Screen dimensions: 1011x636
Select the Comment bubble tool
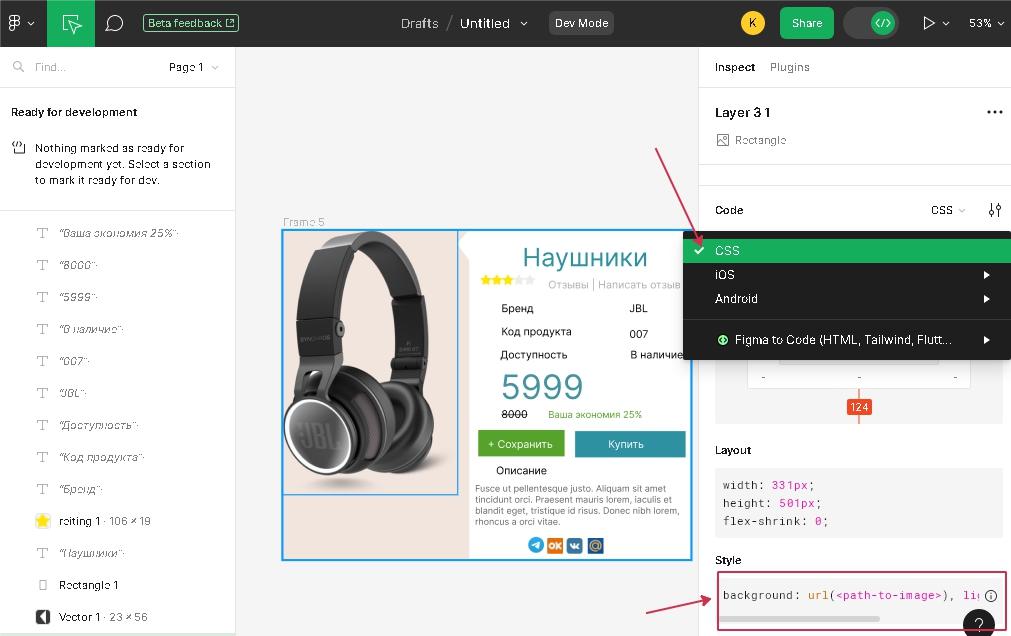(x=114, y=23)
